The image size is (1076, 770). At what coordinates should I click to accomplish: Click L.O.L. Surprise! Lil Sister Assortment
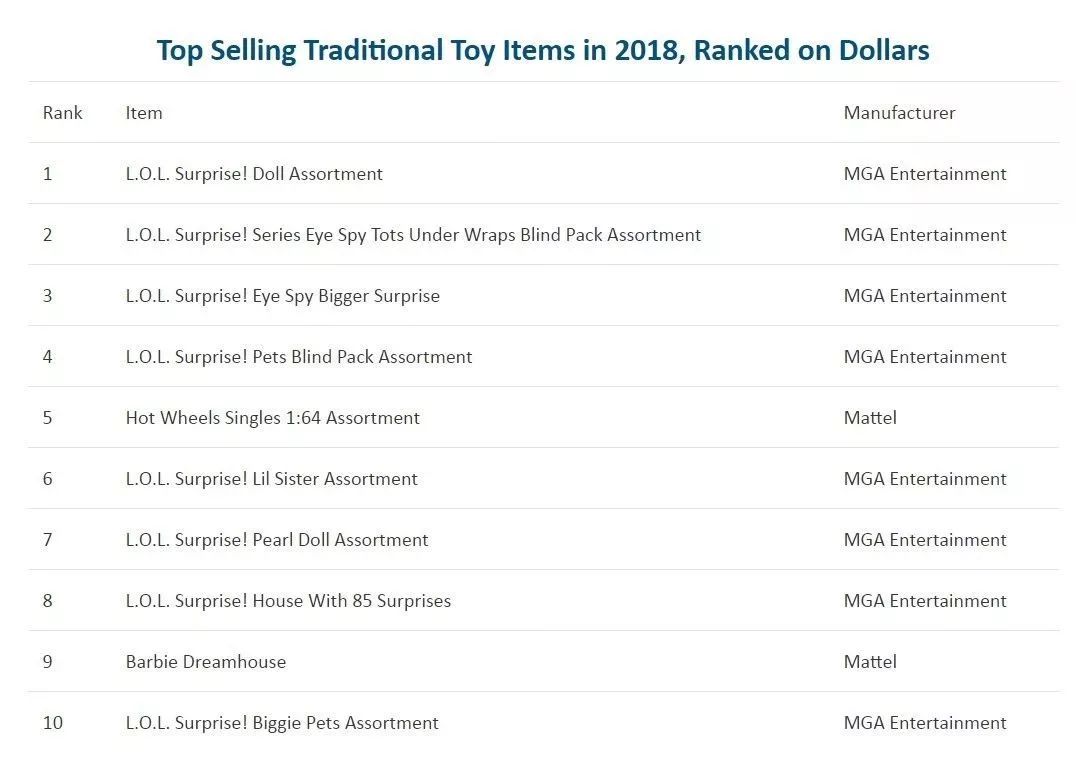(271, 479)
